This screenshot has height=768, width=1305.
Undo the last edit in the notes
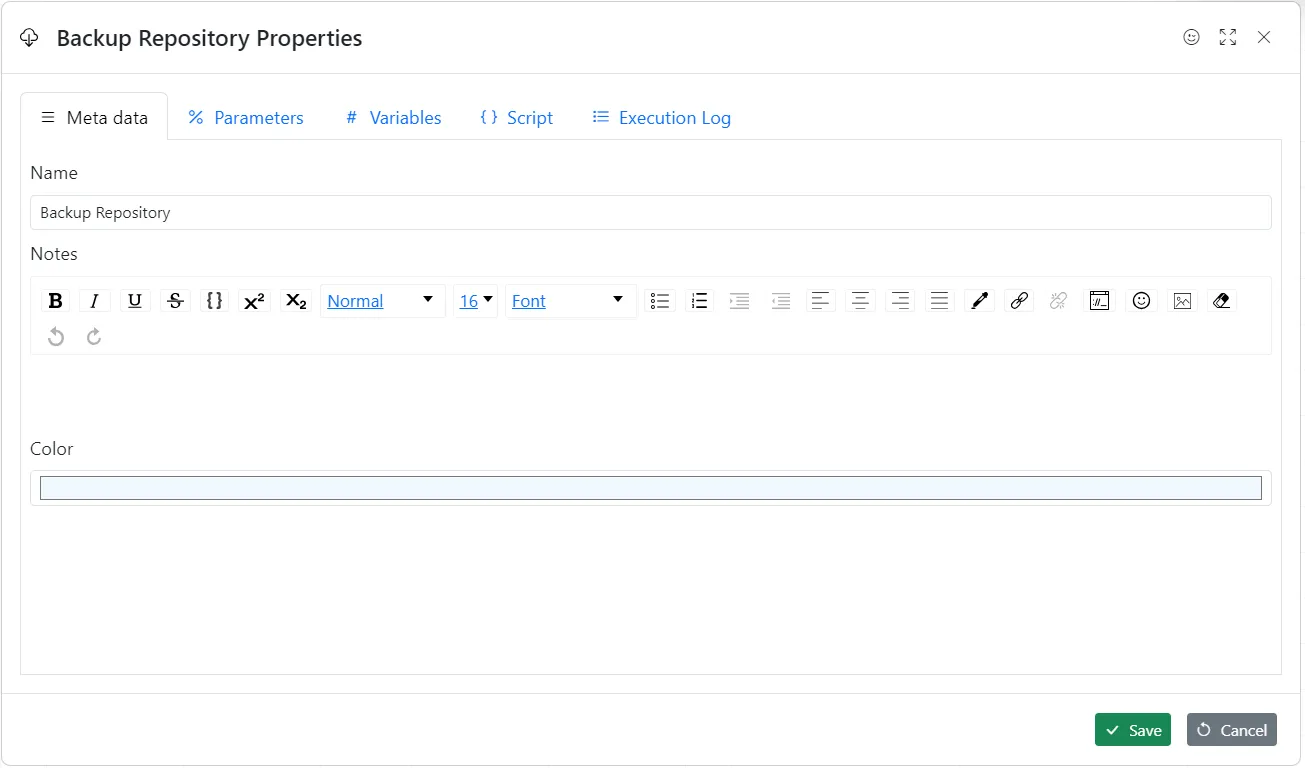(x=55, y=336)
